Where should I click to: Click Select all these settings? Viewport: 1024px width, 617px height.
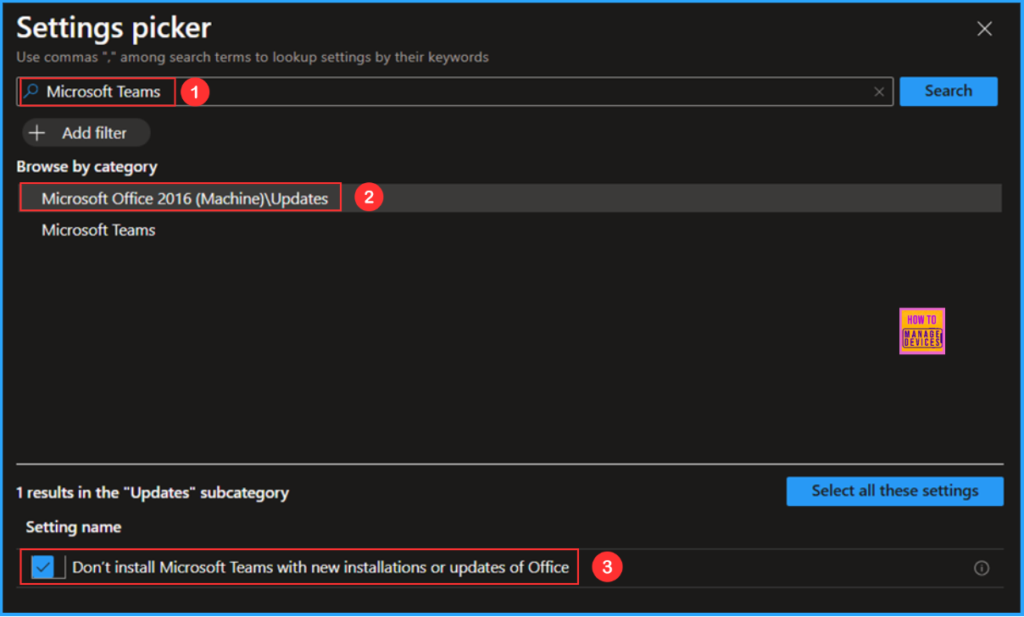point(895,491)
